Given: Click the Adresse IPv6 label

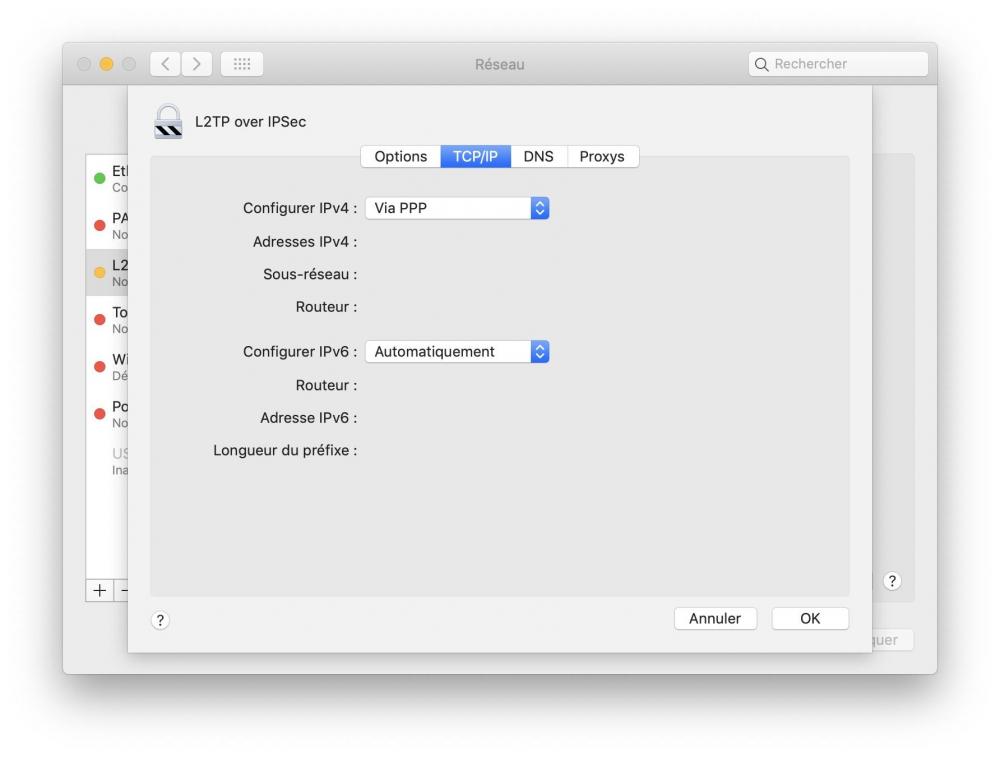Looking at the screenshot, I should [309, 418].
